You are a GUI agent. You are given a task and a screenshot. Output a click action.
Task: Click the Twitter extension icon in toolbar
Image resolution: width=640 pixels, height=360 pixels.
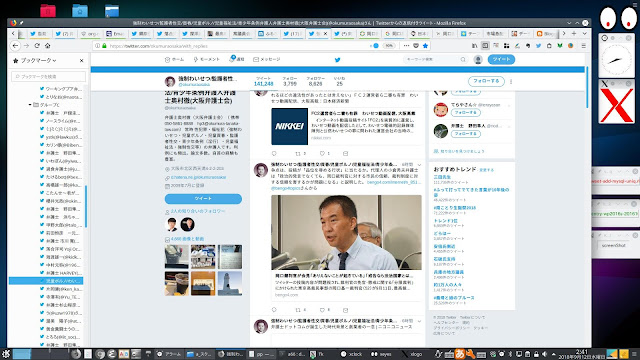(x=538, y=46)
